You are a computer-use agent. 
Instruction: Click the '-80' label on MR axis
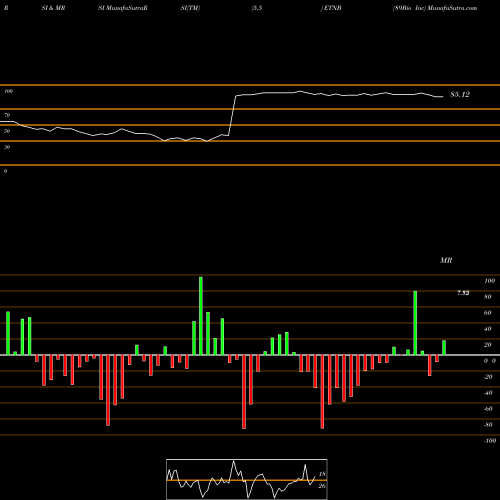(488, 425)
